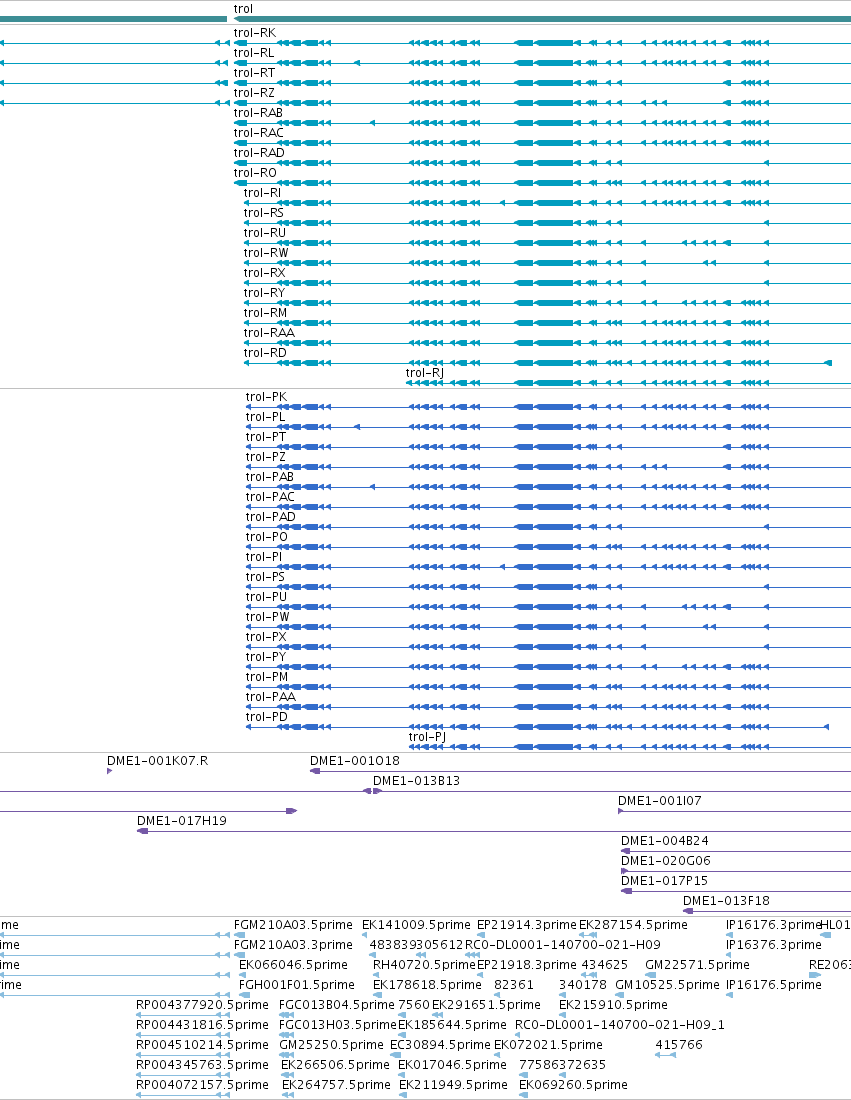Select the trol gene label at the top

point(243,9)
